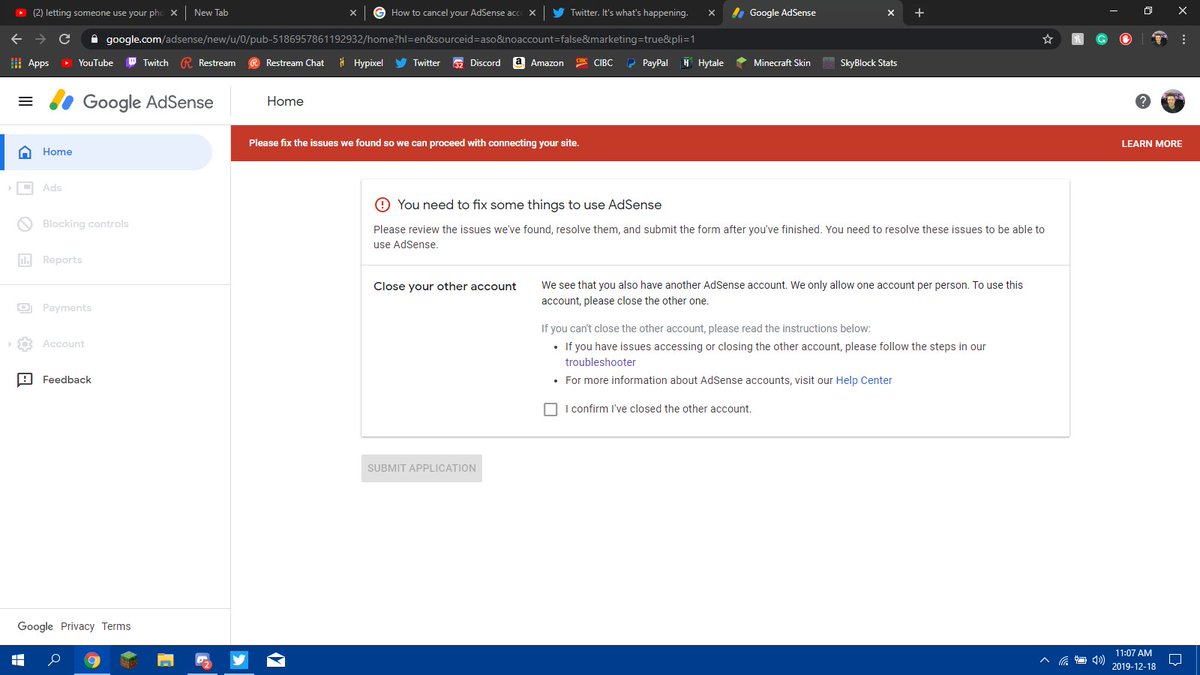Click the Home house icon in sidebar
This screenshot has width=1200, height=675.
[x=26, y=152]
